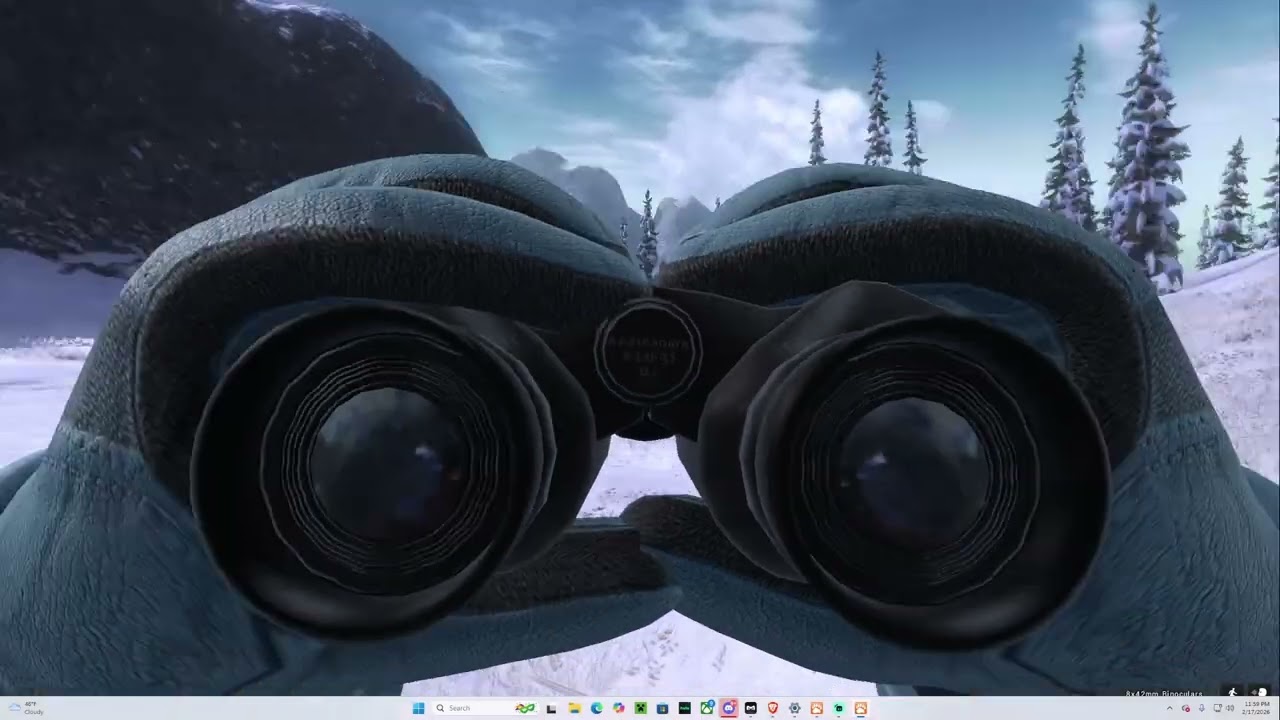The image size is (1280, 720).
Task: Open the weather widget showing Cloudy
Action: tap(26, 708)
